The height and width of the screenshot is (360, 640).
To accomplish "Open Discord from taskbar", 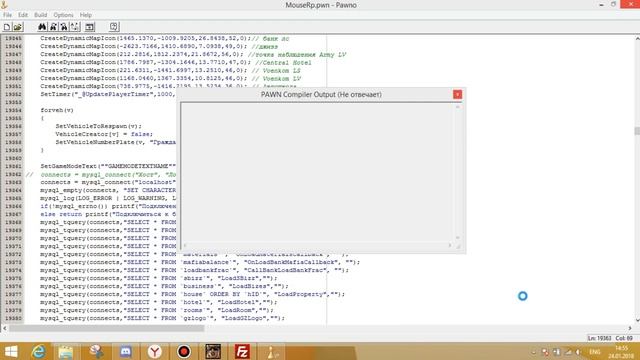I will tap(126, 351).
